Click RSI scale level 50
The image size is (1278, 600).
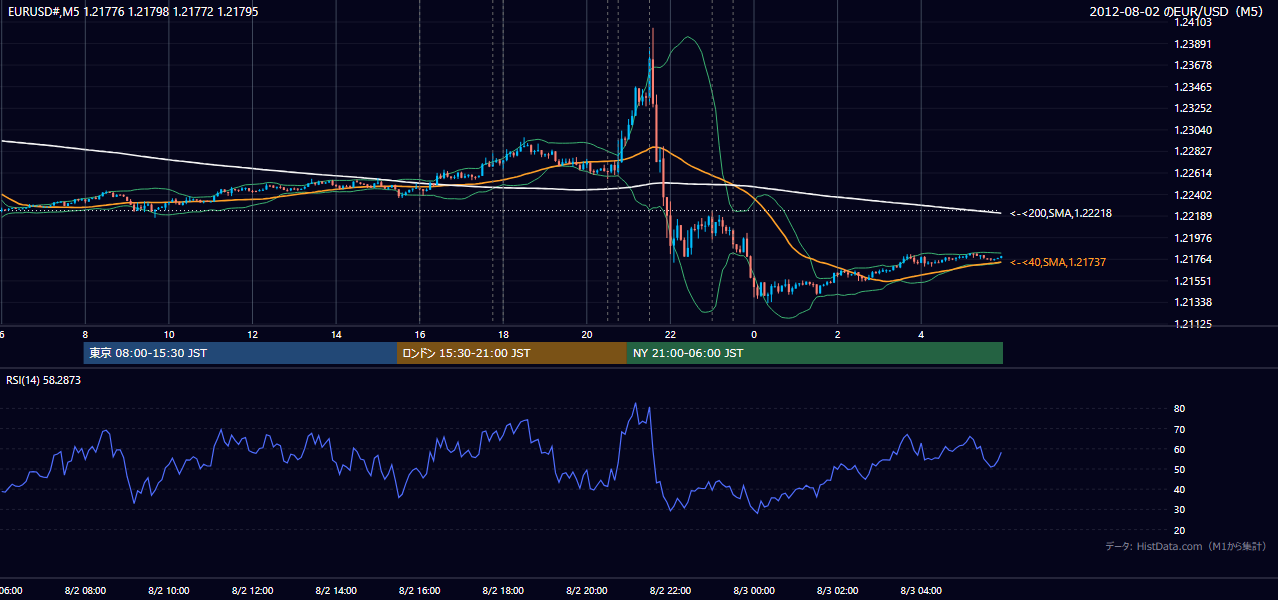tap(1180, 469)
